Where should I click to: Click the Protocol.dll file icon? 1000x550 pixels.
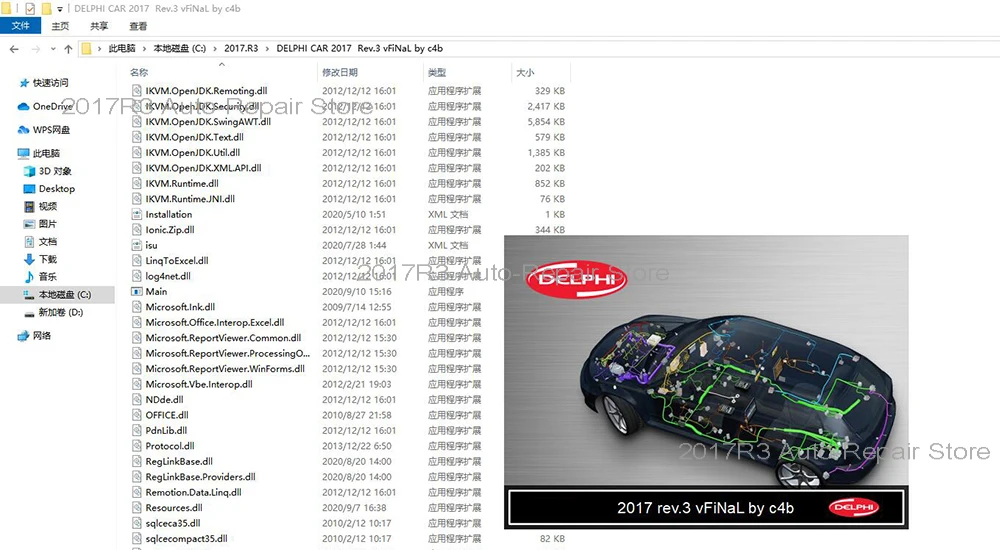click(x=136, y=445)
